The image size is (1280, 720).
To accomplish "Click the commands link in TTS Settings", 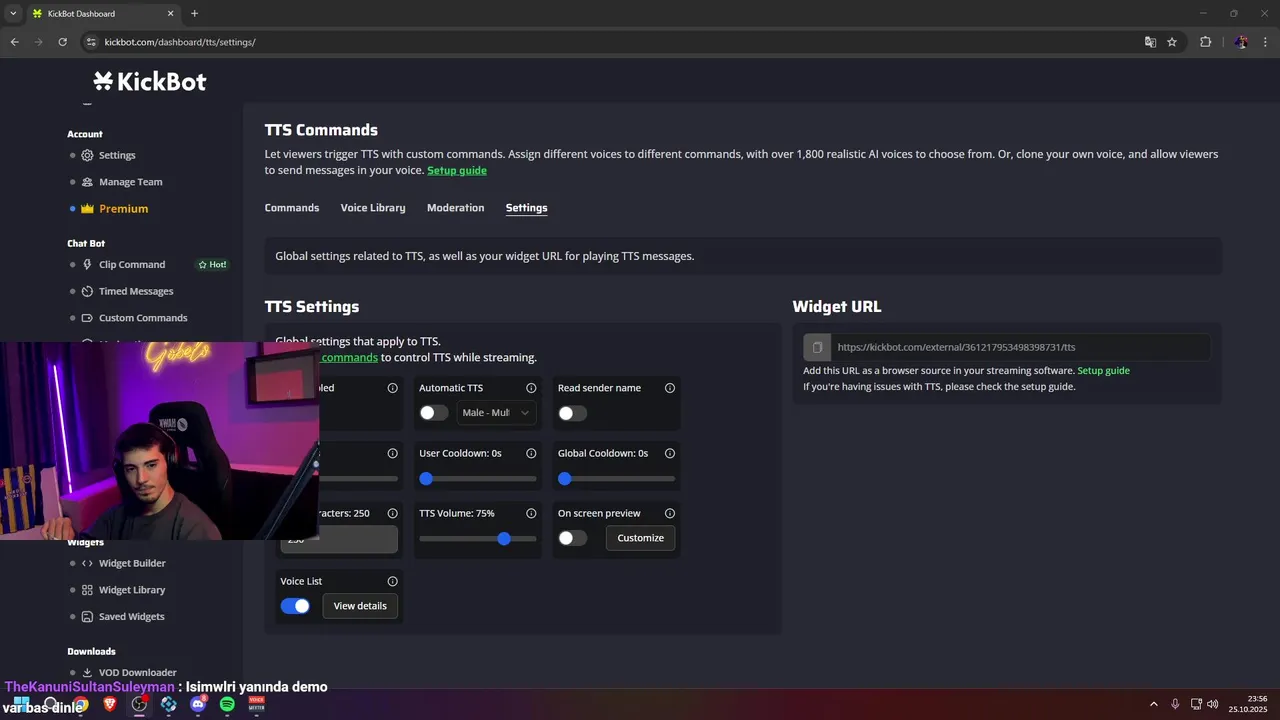I will point(350,358).
